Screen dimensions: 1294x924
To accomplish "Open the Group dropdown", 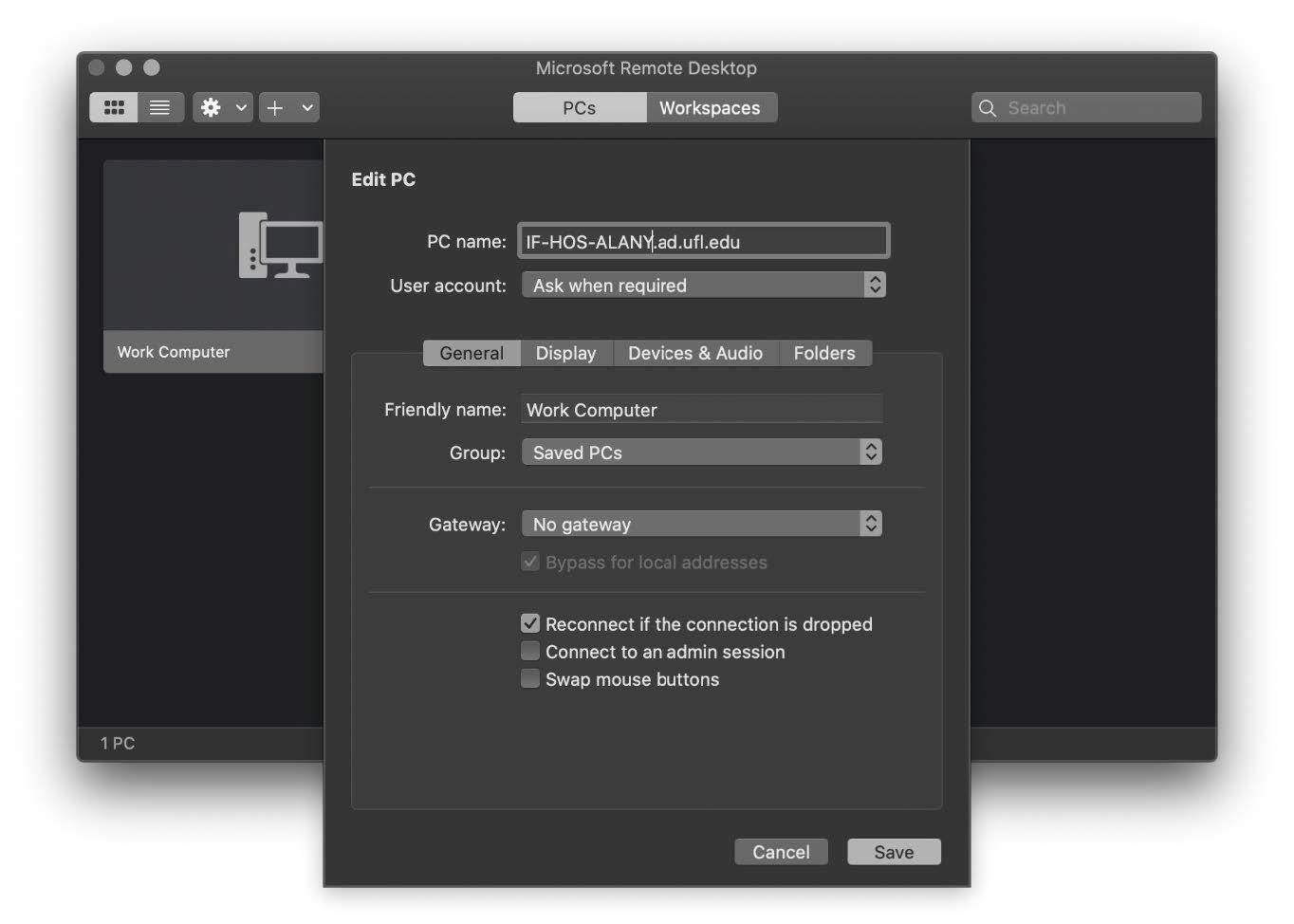I will tap(702, 453).
